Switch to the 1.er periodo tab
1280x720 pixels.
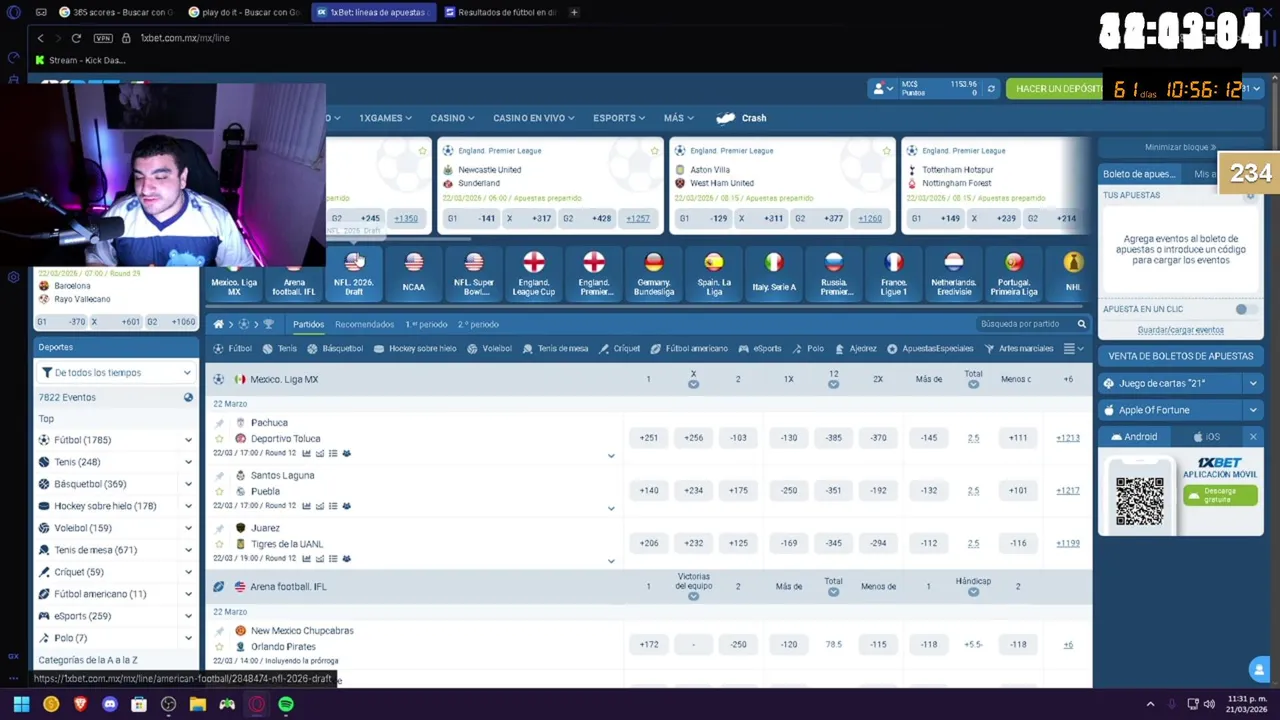[x=426, y=324]
